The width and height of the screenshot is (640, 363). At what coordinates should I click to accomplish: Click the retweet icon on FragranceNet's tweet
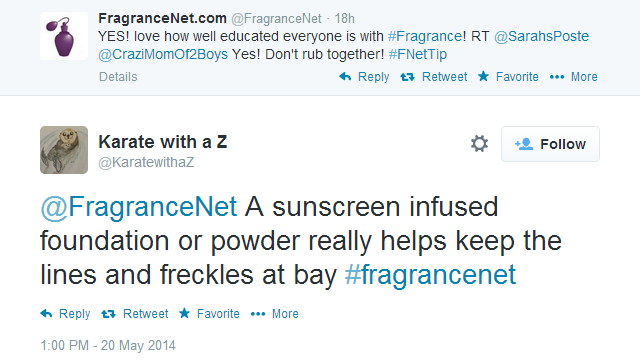tap(407, 77)
